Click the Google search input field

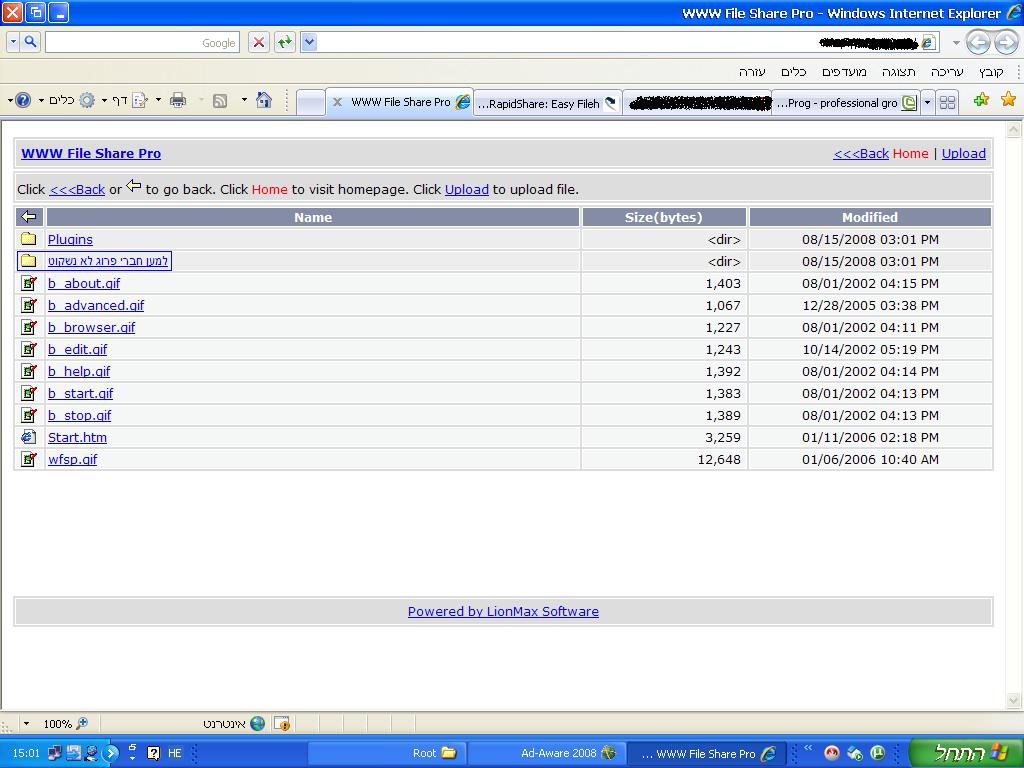(x=142, y=42)
